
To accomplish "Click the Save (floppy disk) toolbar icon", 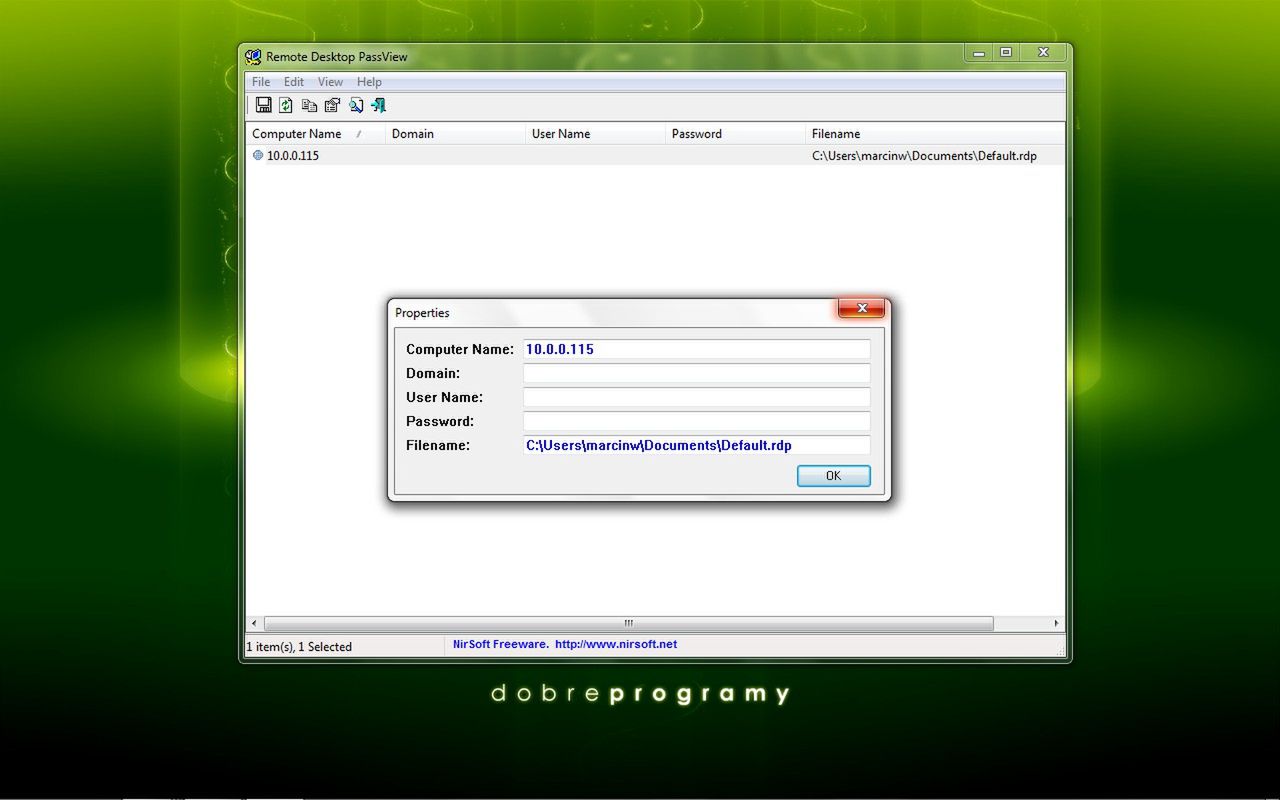I will point(264,105).
